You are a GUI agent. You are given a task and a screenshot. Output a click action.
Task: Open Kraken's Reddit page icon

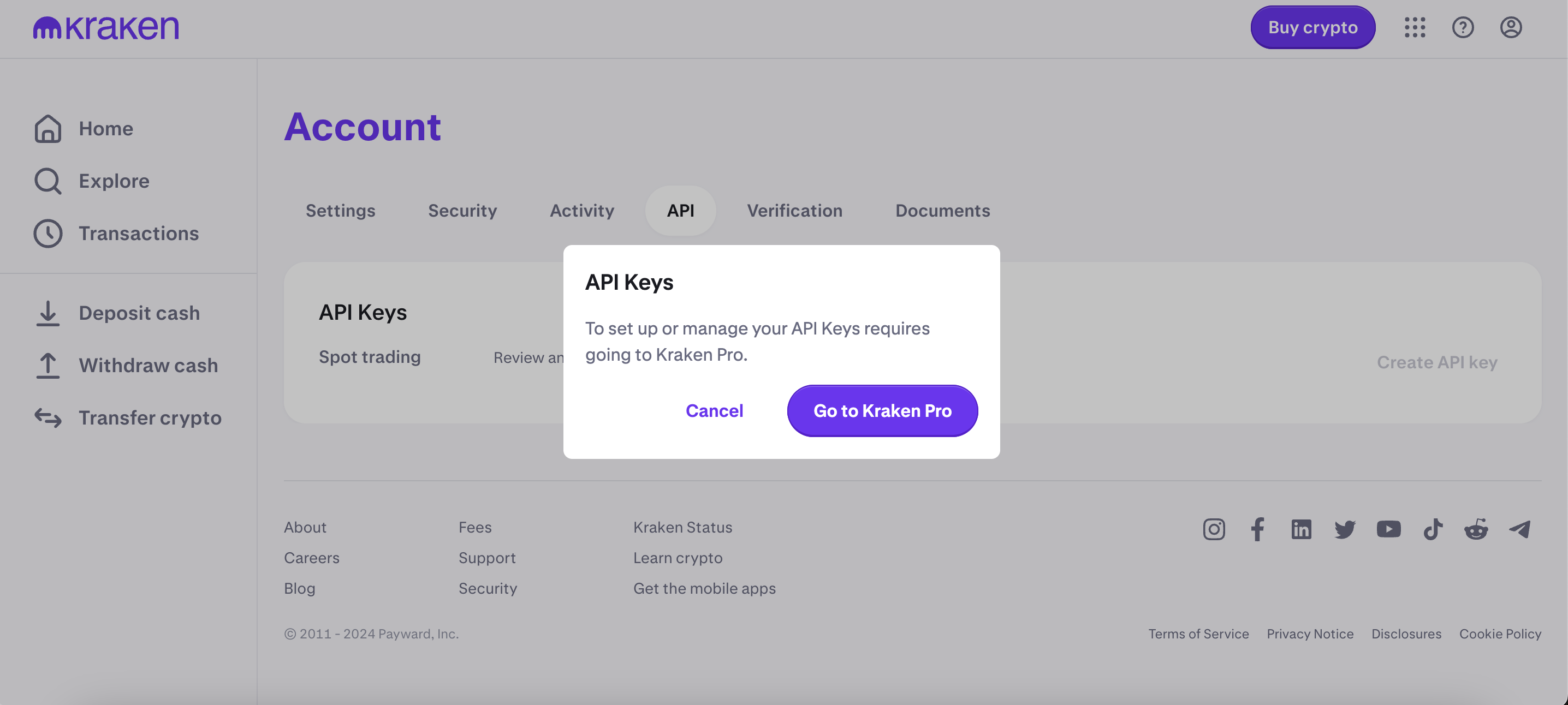coord(1476,529)
